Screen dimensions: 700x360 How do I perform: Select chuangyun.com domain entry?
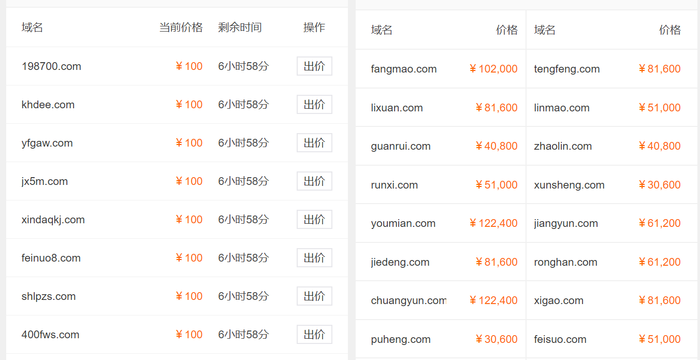pos(408,301)
